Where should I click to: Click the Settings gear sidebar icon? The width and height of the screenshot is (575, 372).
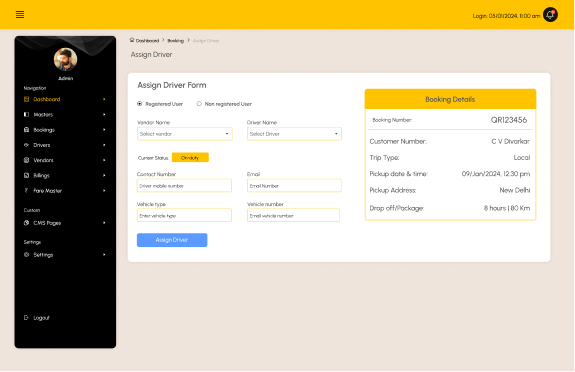point(26,255)
